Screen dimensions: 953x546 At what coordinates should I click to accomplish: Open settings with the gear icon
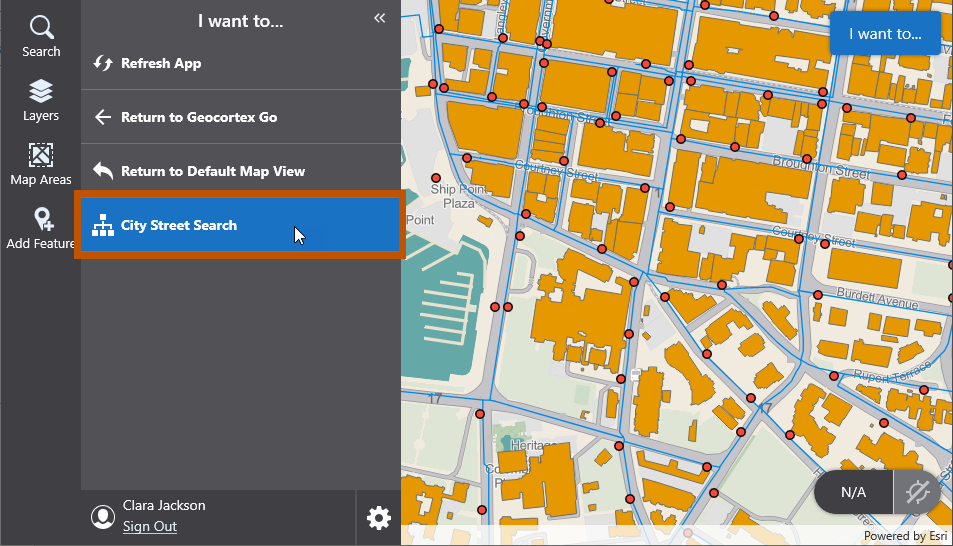(378, 517)
